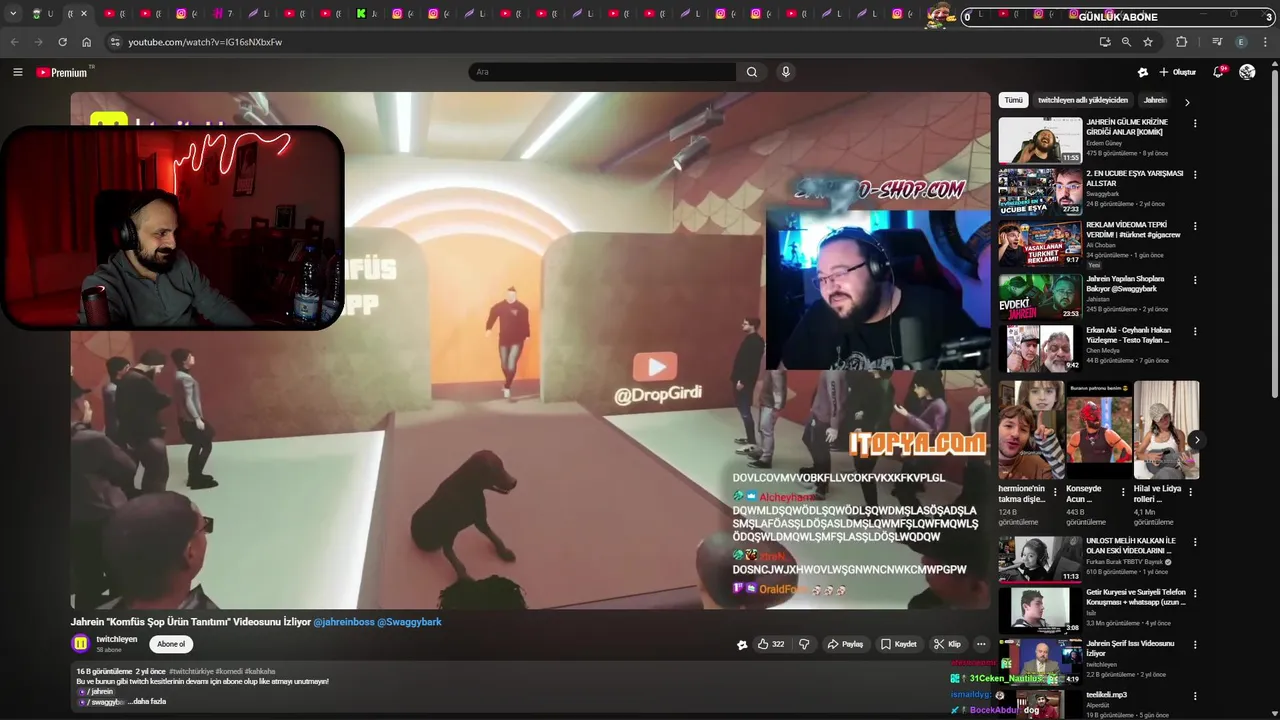Expand description with ...daha fazla
This screenshot has width=1280, height=720.
point(147,701)
